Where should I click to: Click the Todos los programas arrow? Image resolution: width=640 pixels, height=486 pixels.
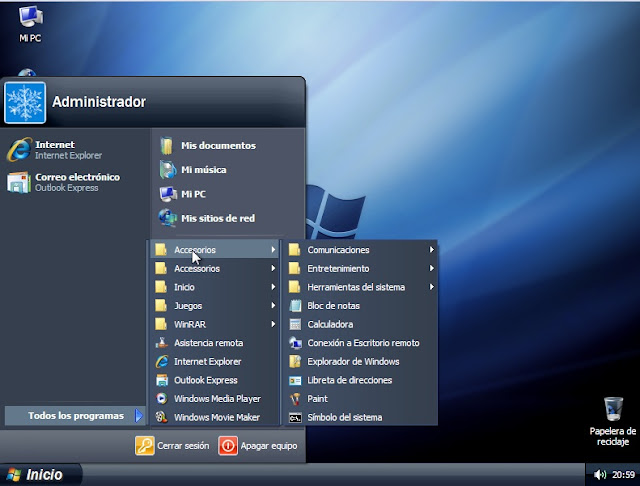[x=139, y=416]
